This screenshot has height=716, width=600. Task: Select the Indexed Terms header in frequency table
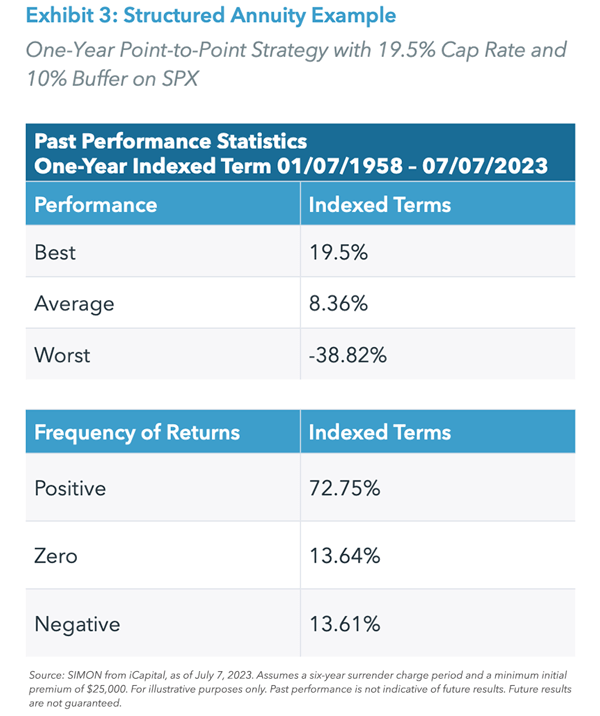380,433
